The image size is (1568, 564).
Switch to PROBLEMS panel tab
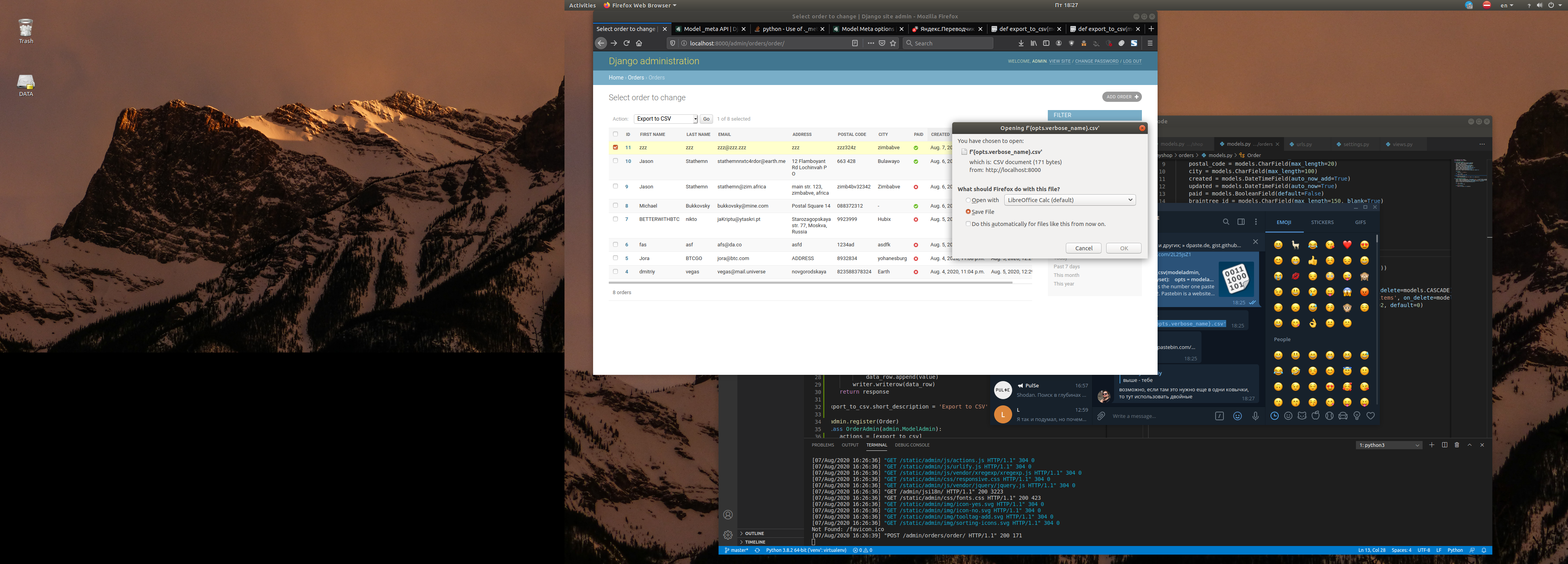tap(822, 445)
